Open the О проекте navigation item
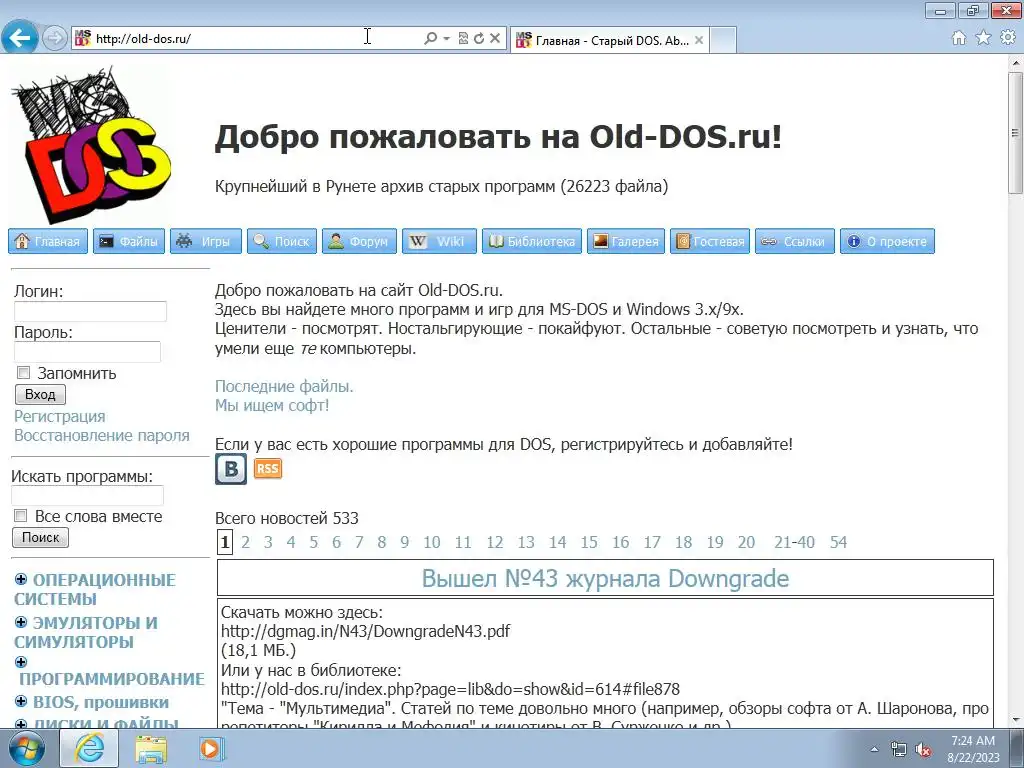 point(888,241)
